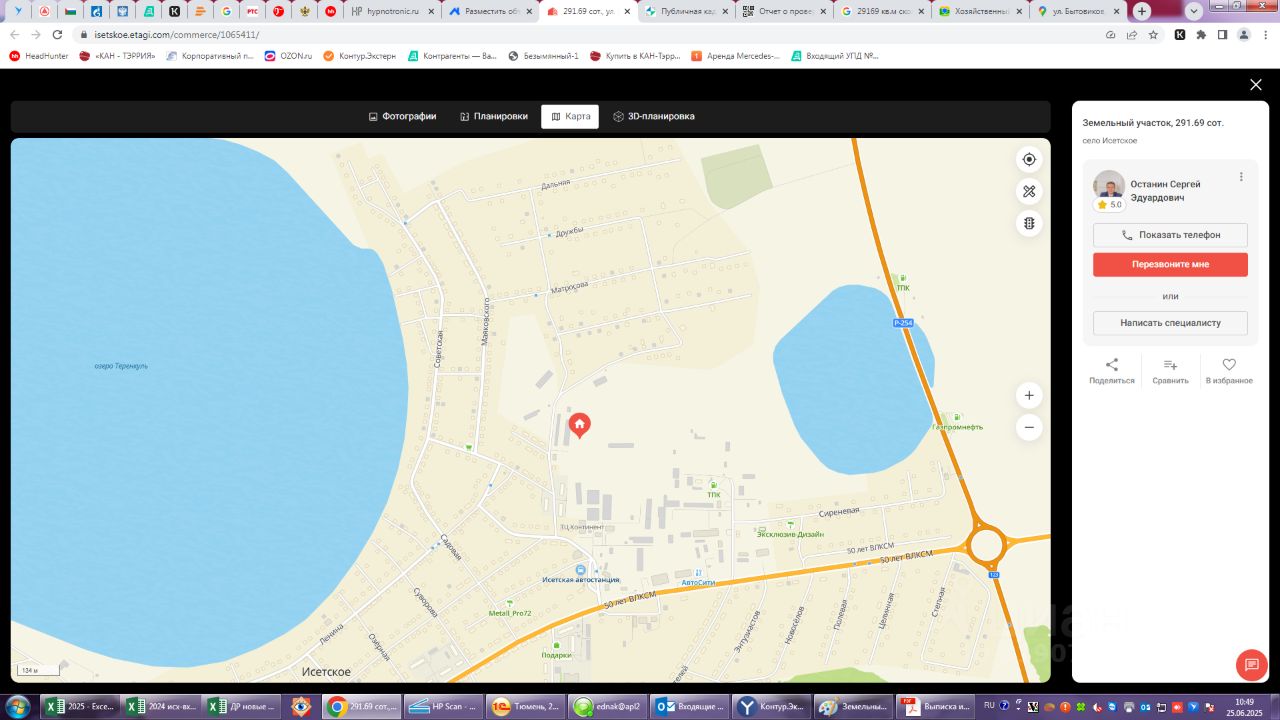The image size is (1280, 720).
Task: Open the Windows Start button
Action: [x=18, y=706]
